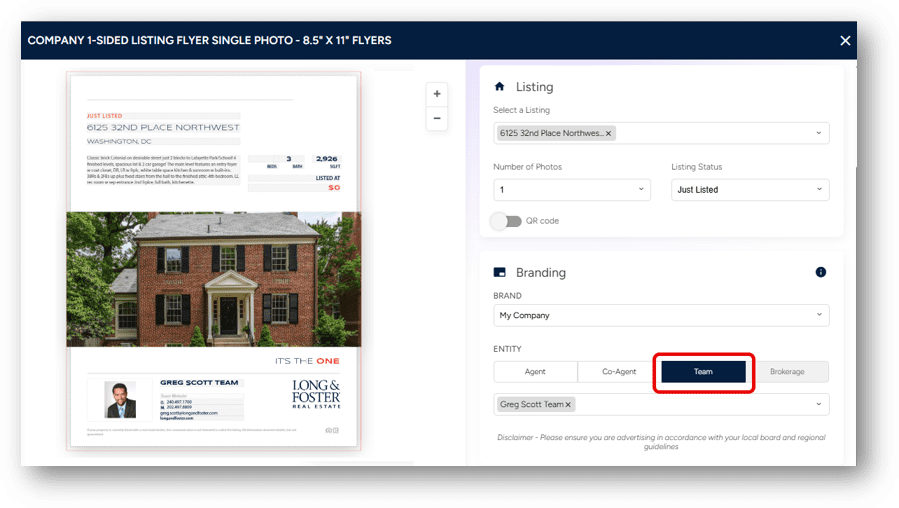Image resolution: width=899 pixels, height=508 pixels.
Task: Open the Listing Status dropdown
Action: coord(819,189)
